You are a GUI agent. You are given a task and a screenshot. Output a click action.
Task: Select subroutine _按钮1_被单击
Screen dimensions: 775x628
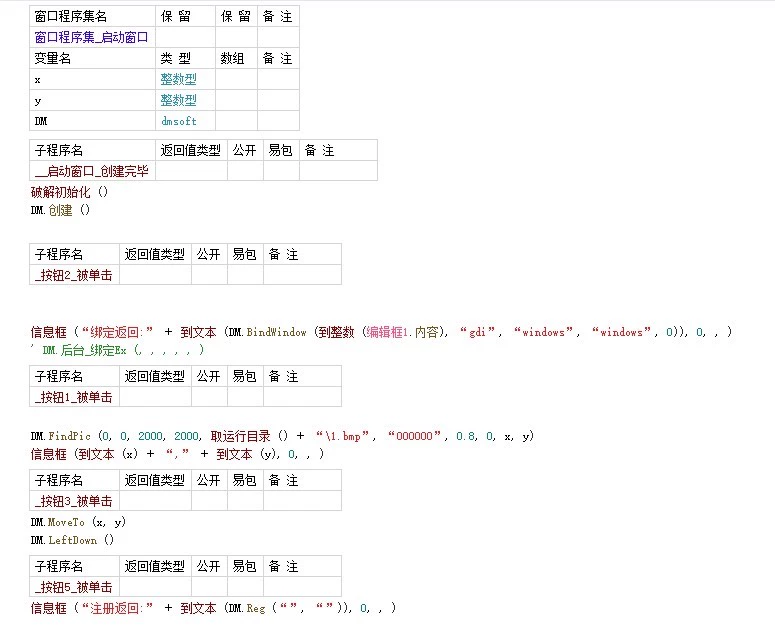pyautogui.click(x=73, y=397)
